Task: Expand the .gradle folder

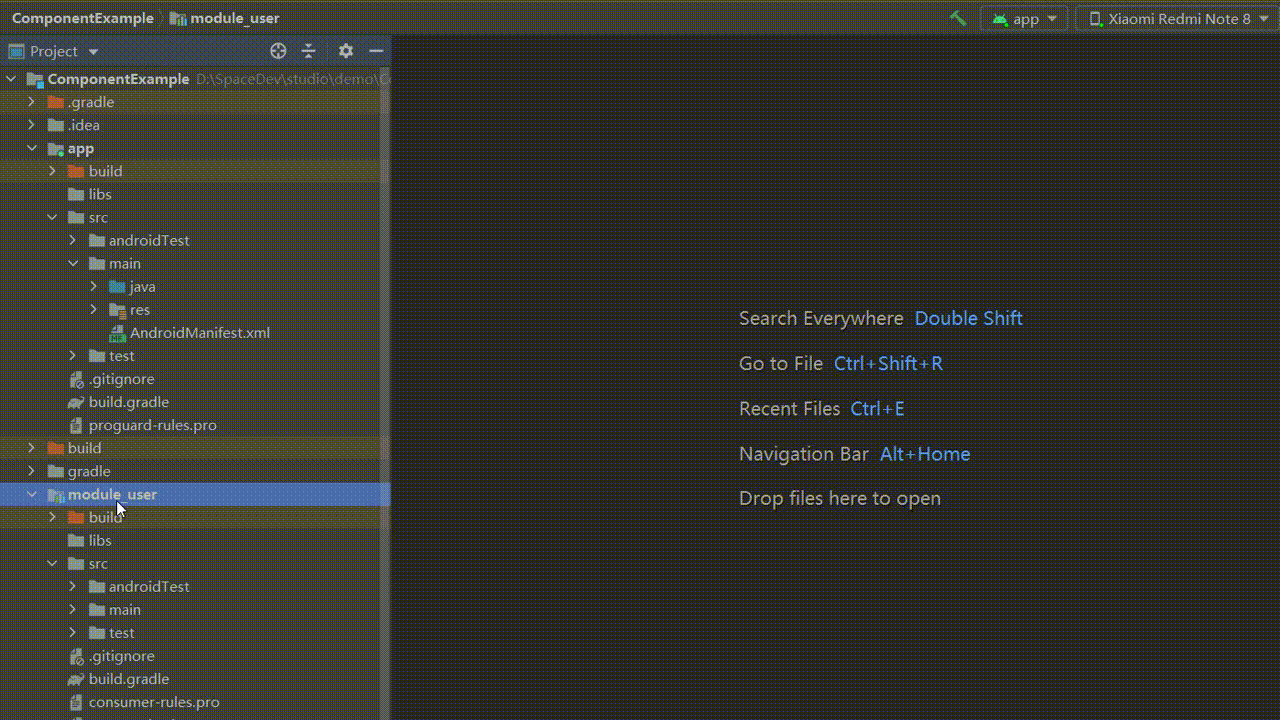Action: 31,102
